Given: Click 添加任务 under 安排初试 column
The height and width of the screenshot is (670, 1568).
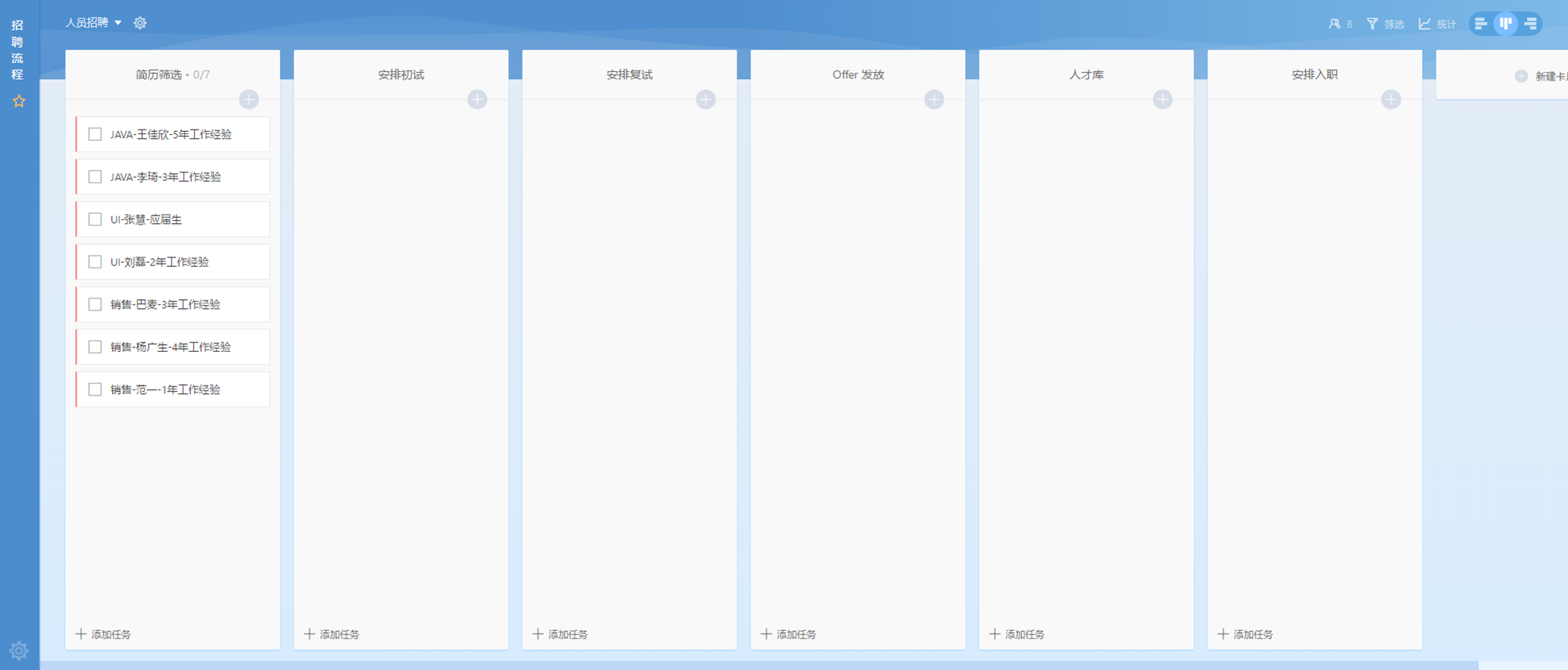Looking at the screenshot, I should [332, 634].
